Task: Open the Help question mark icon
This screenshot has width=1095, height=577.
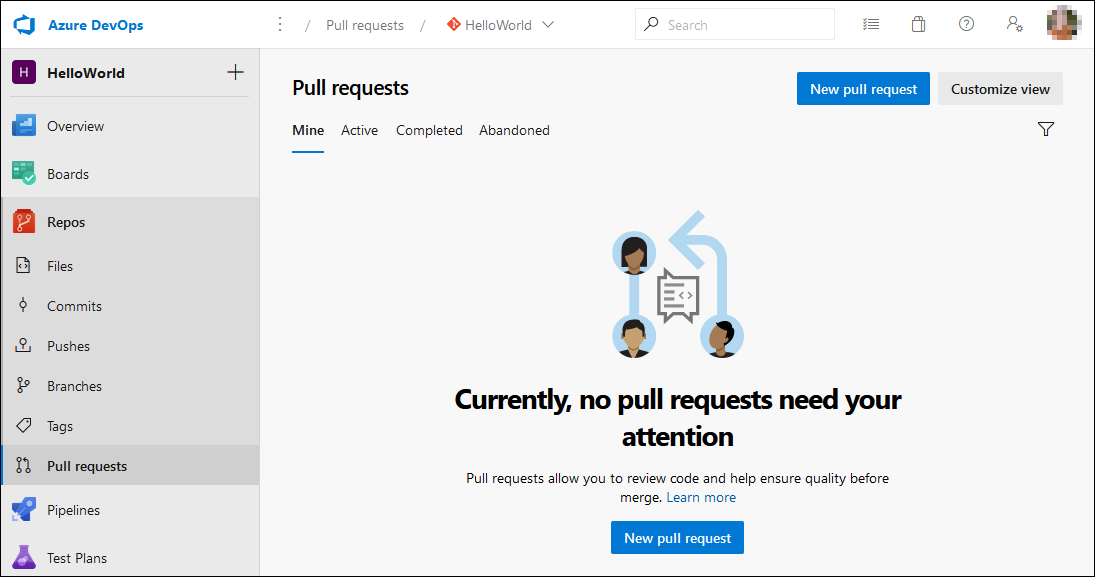Action: coord(967,24)
